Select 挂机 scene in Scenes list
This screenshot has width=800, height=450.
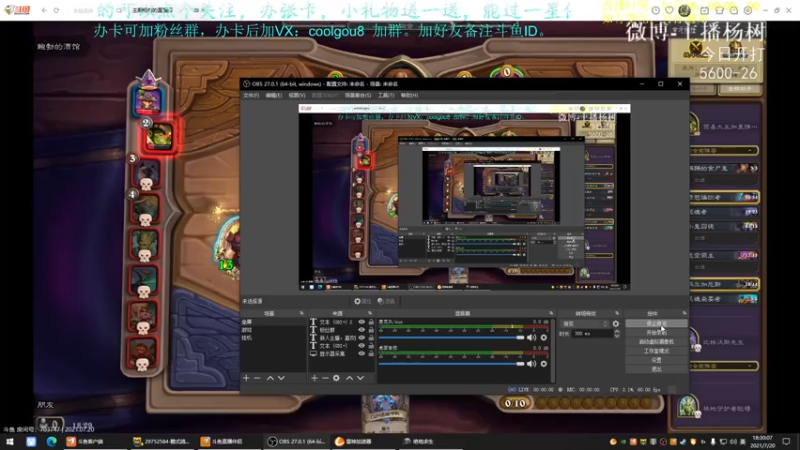pyautogui.click(x=273, y=338)
